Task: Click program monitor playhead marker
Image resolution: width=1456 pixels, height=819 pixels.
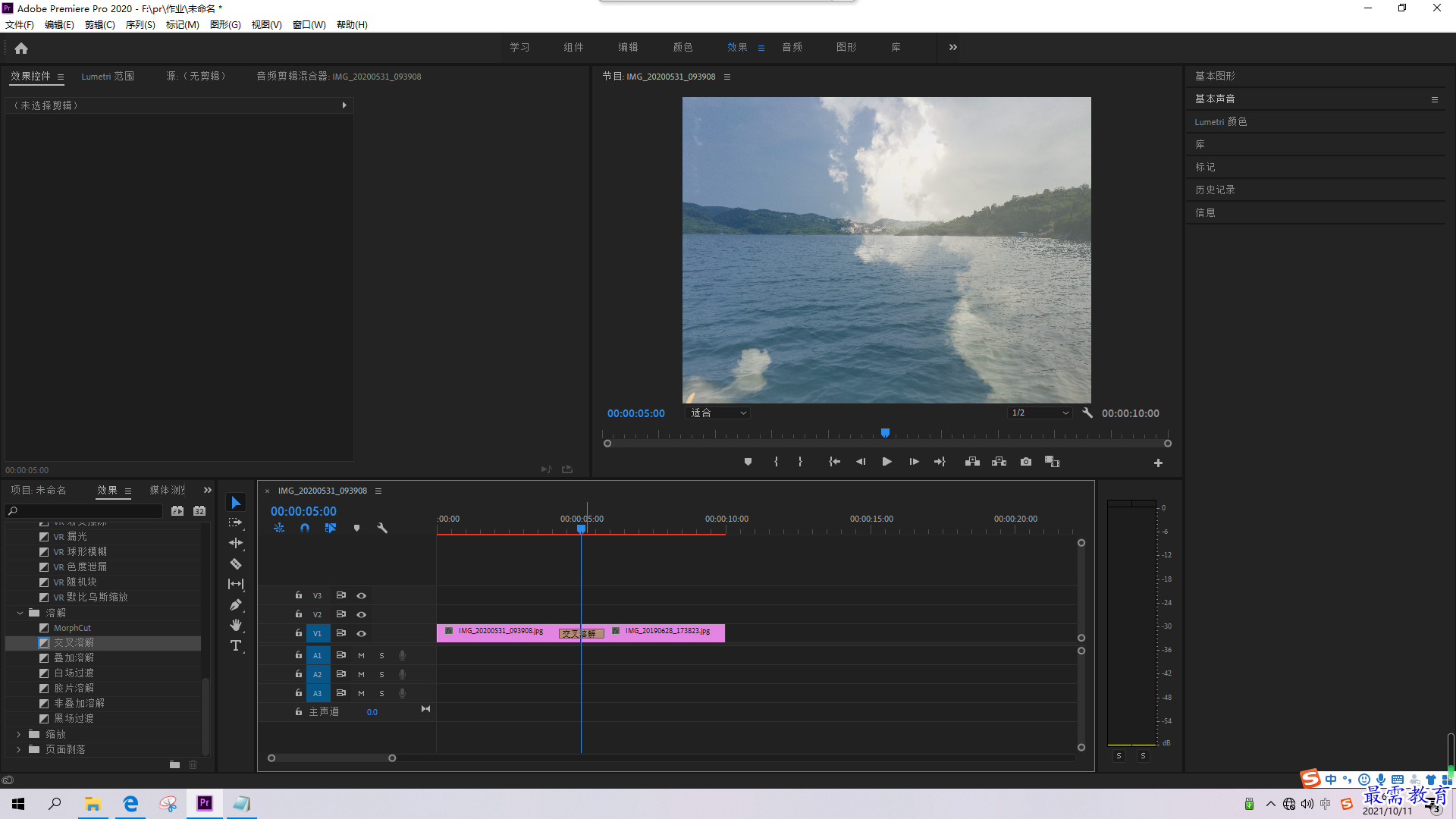Action: pyautogui.click(x=885, y=433)
